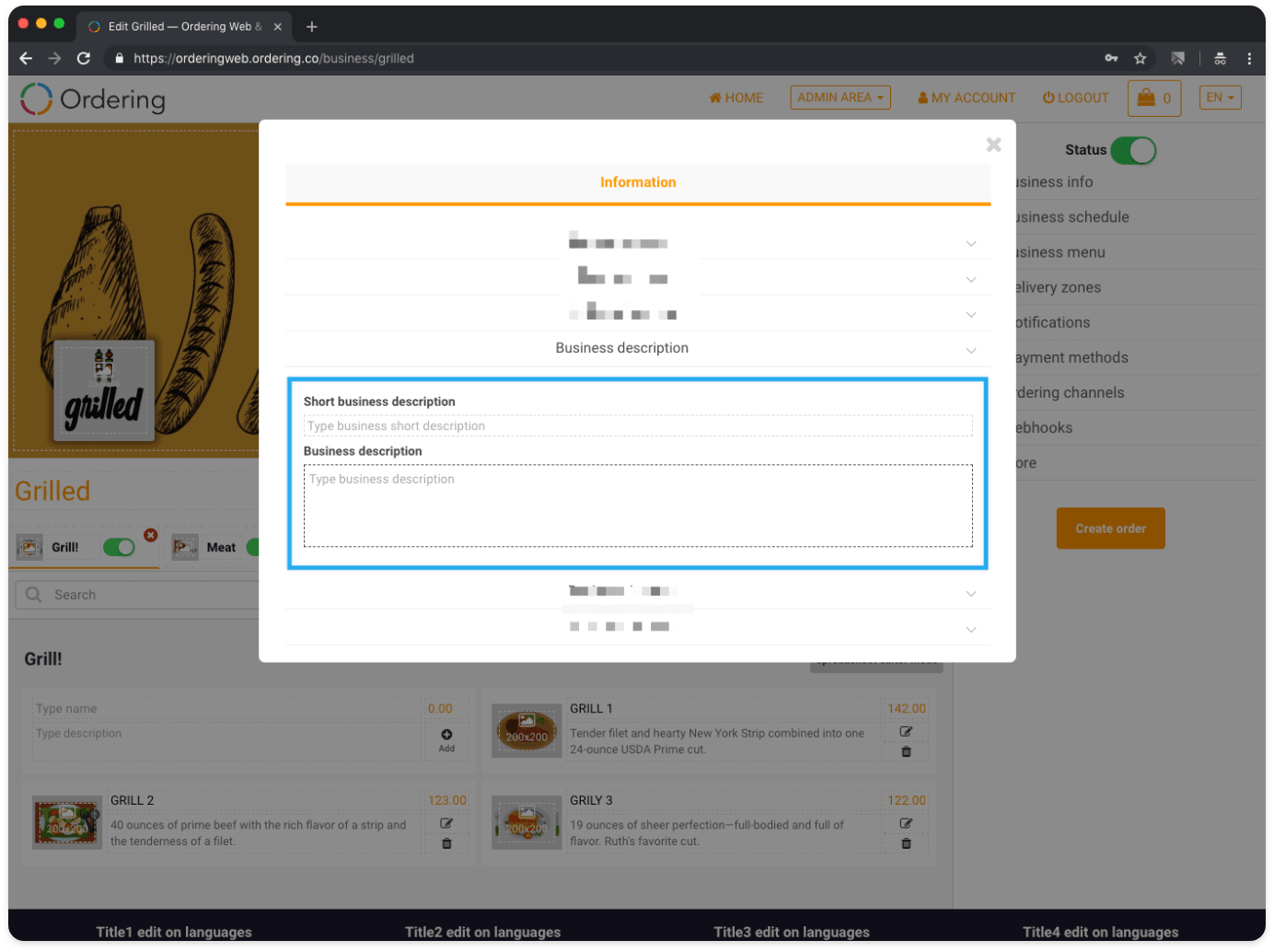Delete the GRILL 2 product
Viewport: 1274px width, 952px height.
coord(446,844)
